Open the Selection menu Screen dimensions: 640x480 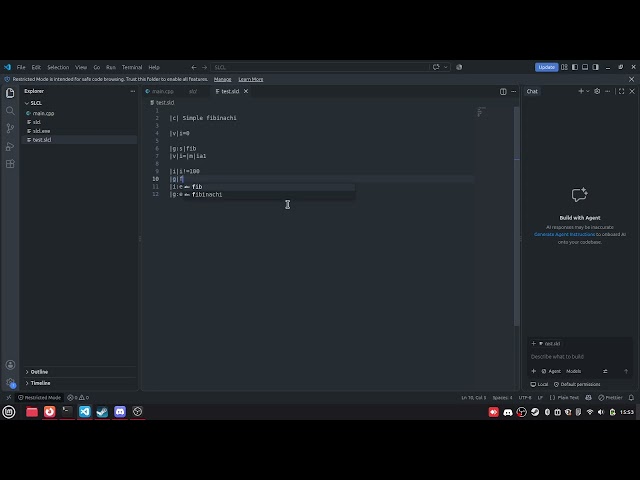58,67
